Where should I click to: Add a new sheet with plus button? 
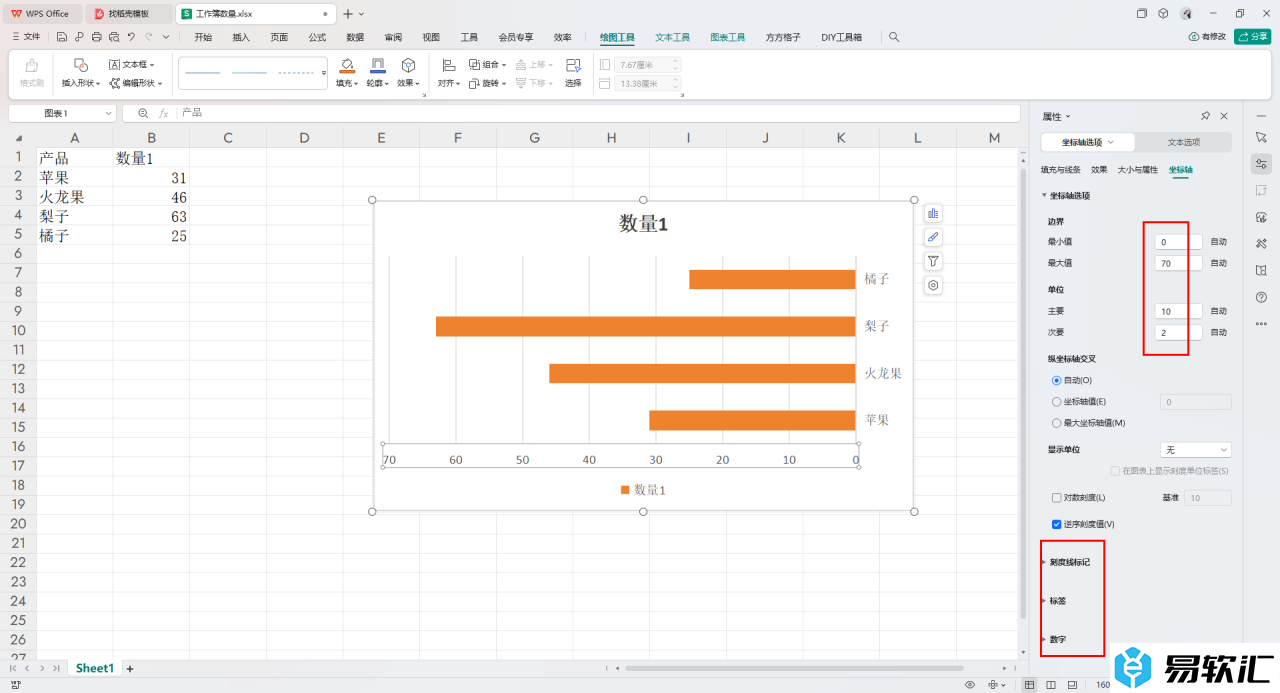click(130, 668)
